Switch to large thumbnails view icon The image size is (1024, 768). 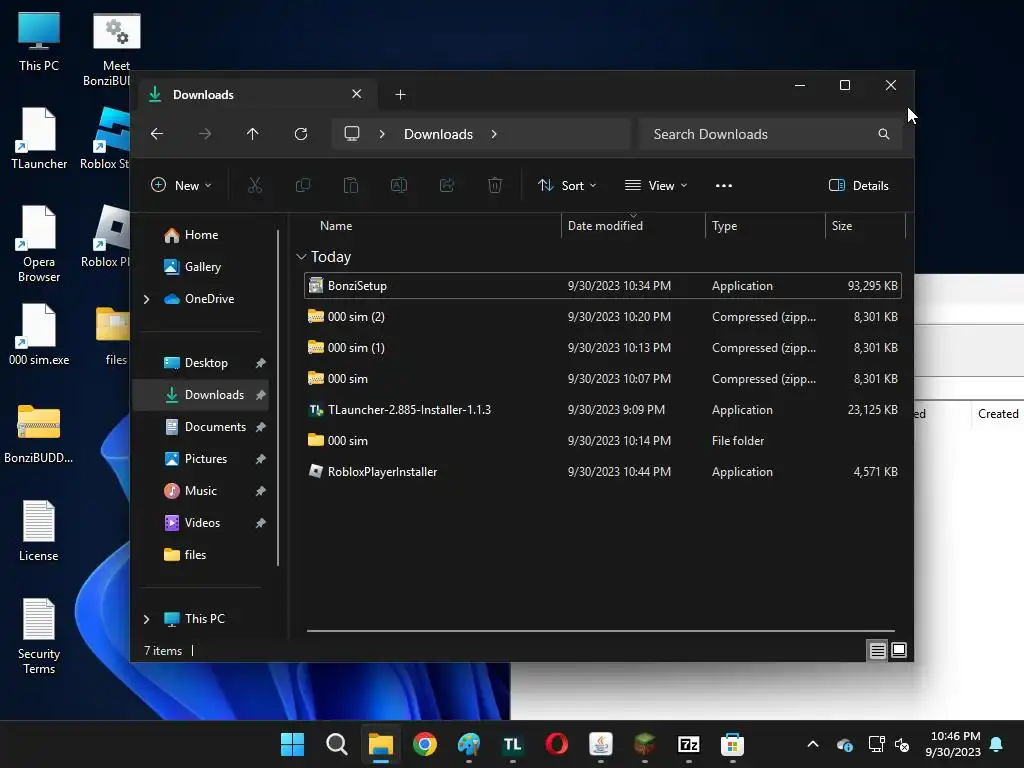click(899, 650)
